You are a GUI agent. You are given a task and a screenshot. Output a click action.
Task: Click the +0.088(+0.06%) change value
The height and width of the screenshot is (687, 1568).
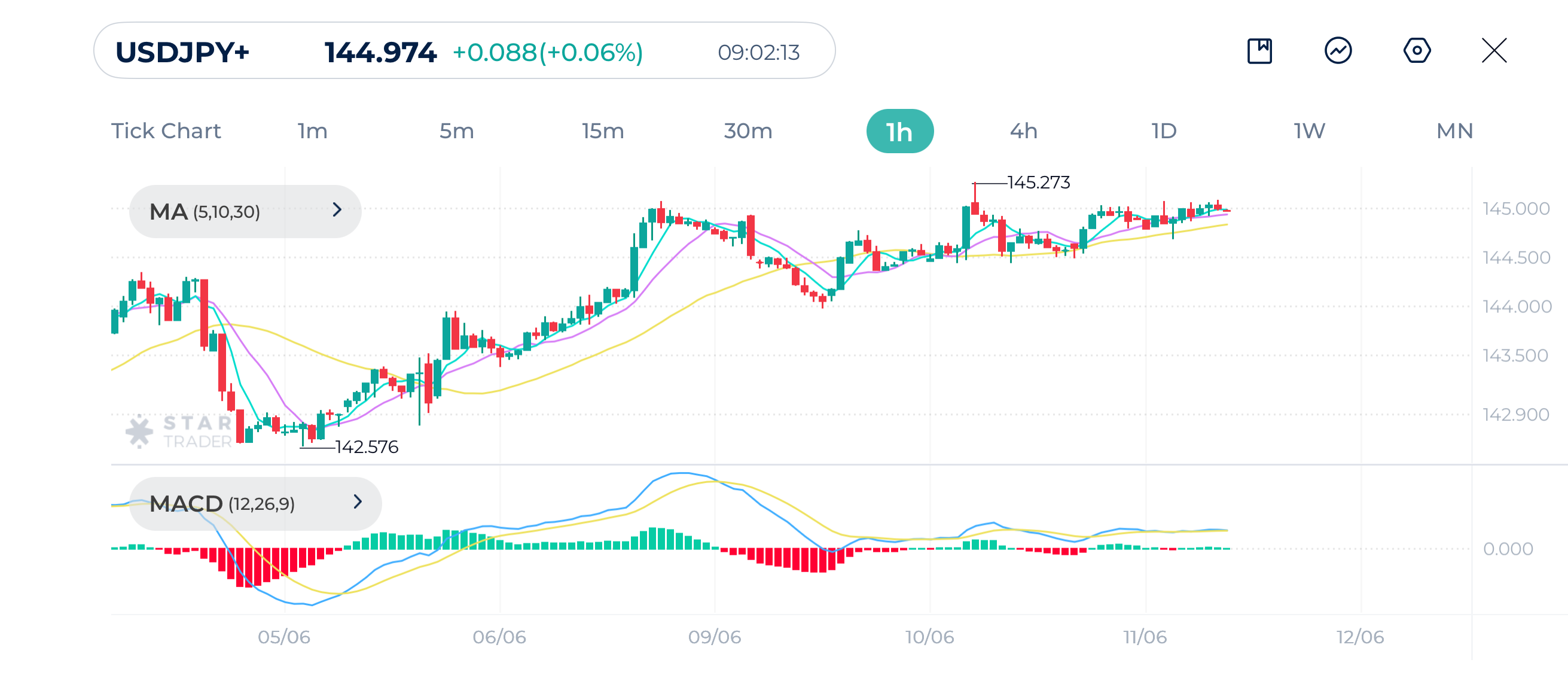(548, 53)
